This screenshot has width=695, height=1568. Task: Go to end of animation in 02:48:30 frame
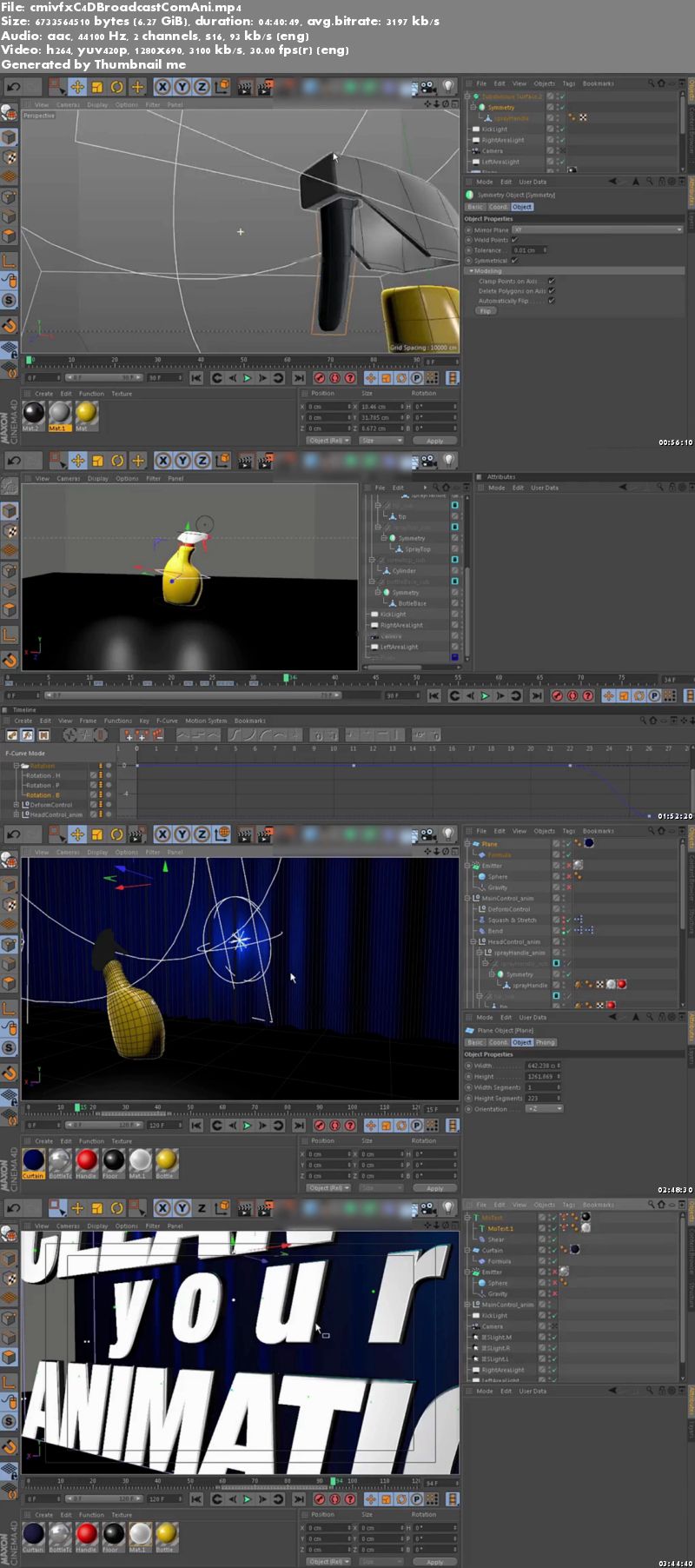[299, 1125]
